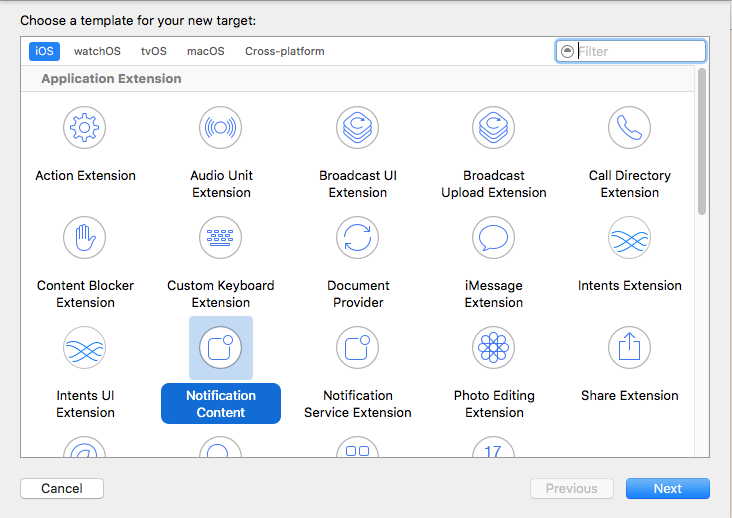
Task: Select Broadcast Upload Extension icon
Action: pyautogui.click(x=493, y=127)
